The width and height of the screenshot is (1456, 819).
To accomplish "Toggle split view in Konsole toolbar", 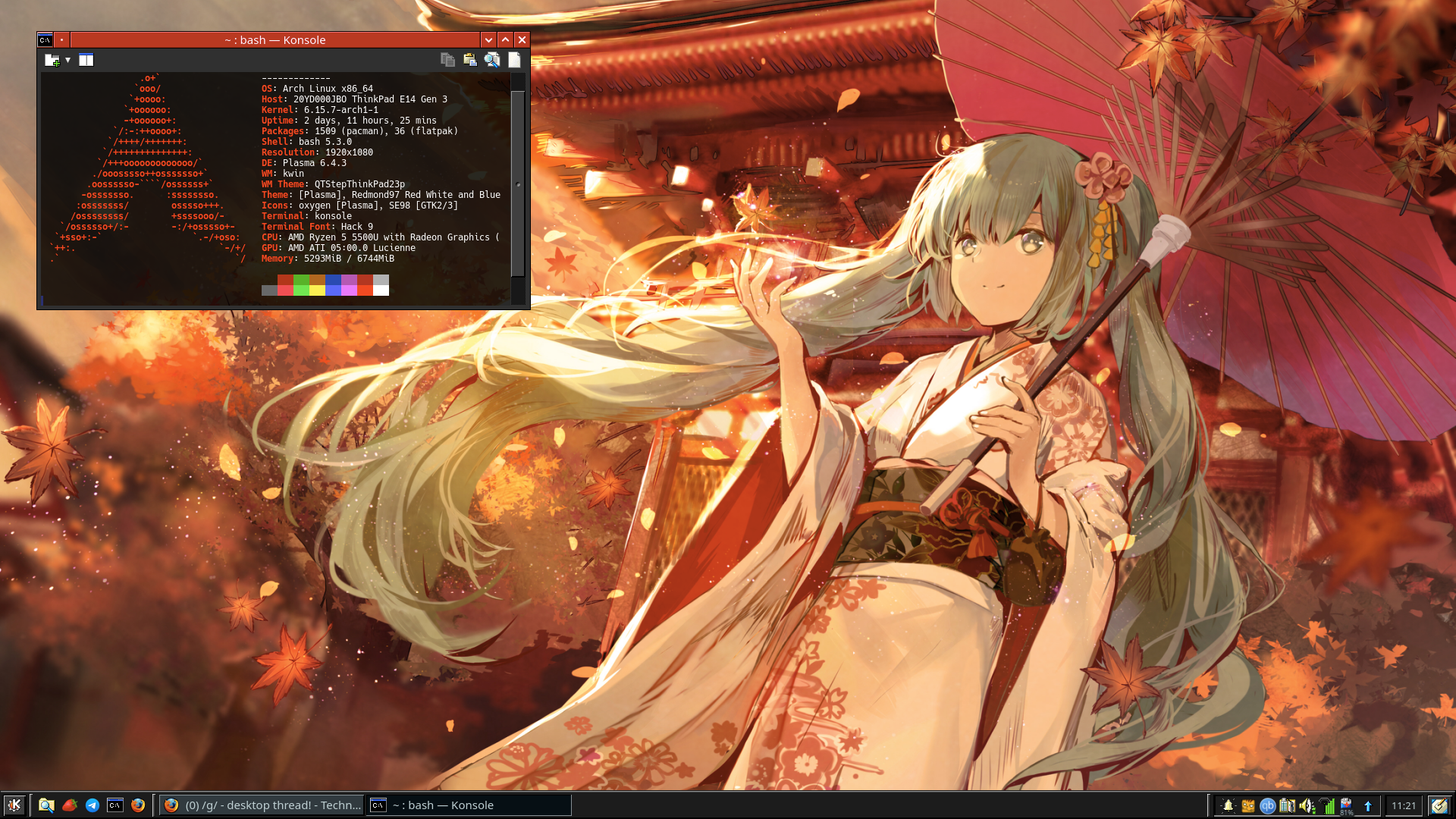I will [86, 60].
